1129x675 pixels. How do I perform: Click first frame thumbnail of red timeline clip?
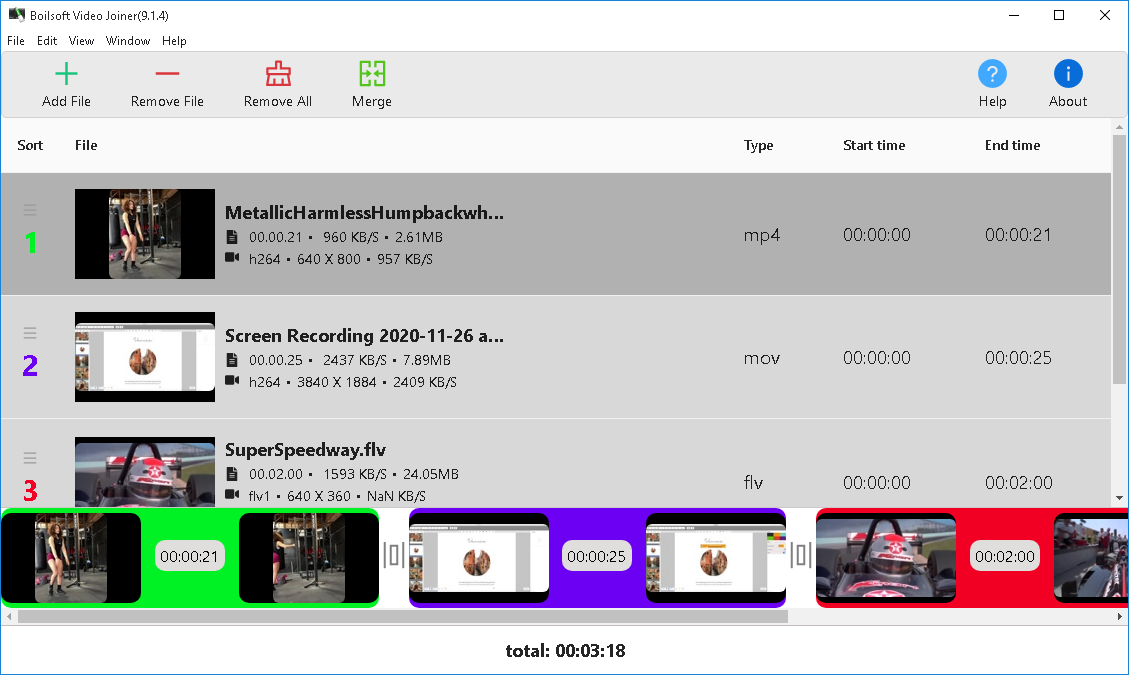[886, 558]
